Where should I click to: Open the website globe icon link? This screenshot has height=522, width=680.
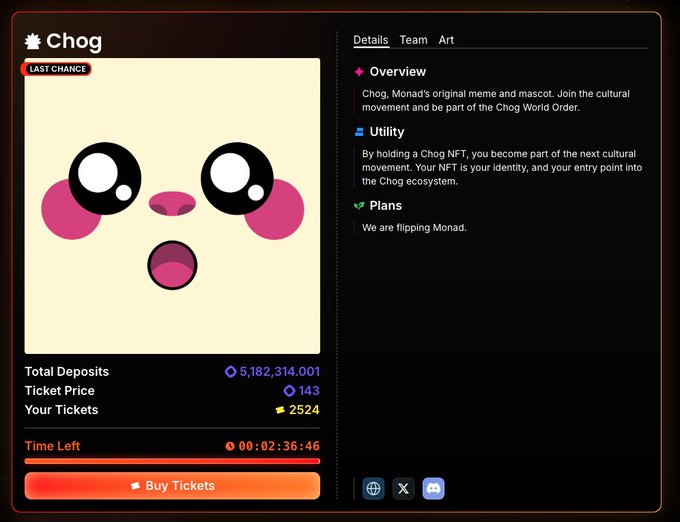(373, 489)
